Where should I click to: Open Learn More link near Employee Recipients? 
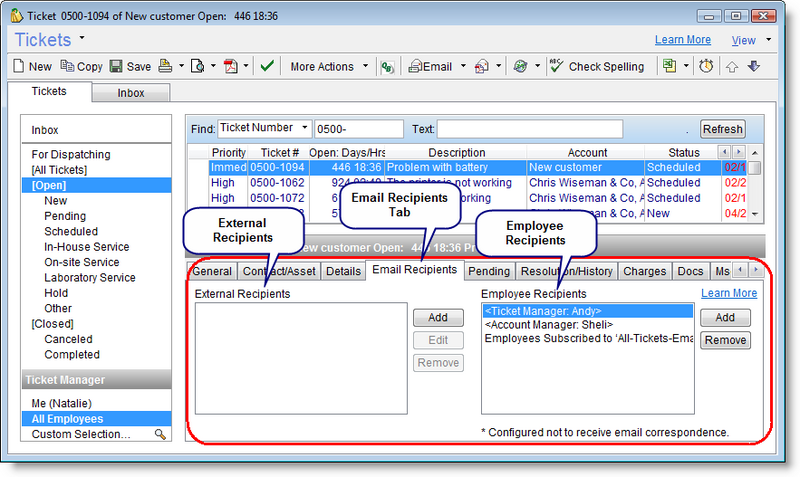pyautogui.click(x=728, y=293)
